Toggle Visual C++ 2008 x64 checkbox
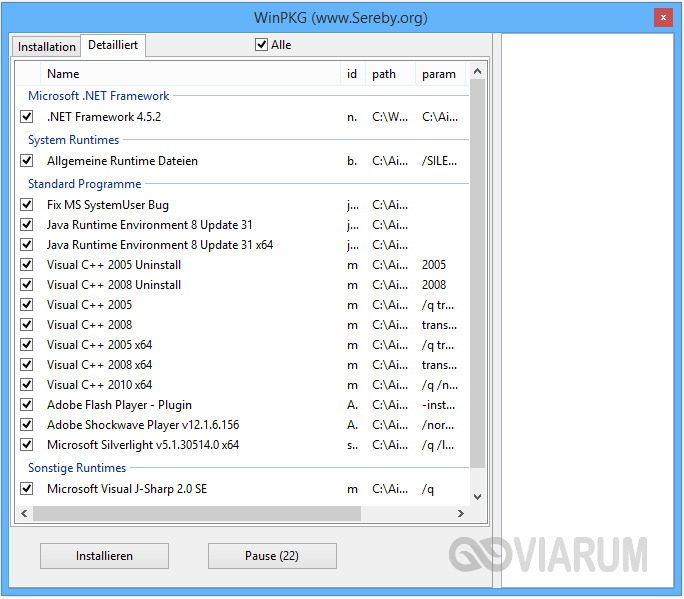Viewport: 684px width, 599px height. tap(27, 365)
